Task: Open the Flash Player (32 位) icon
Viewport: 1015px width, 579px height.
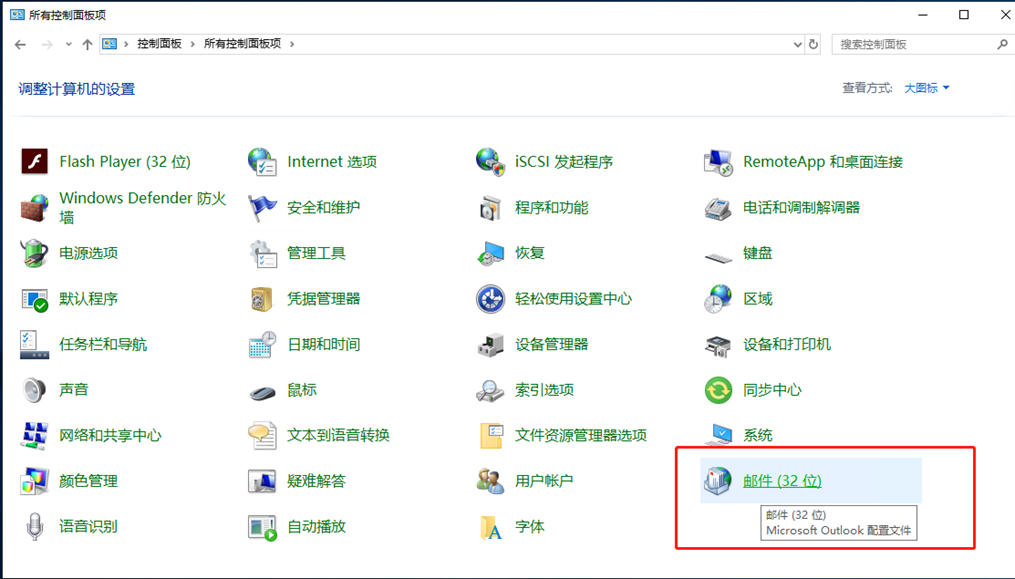Action: (35, 162)
